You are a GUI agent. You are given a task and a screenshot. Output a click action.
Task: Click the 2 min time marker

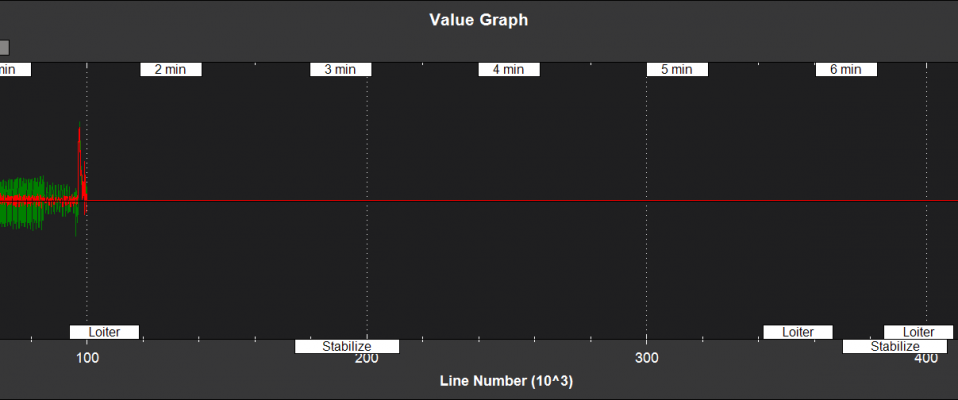[x=170, y=70]
